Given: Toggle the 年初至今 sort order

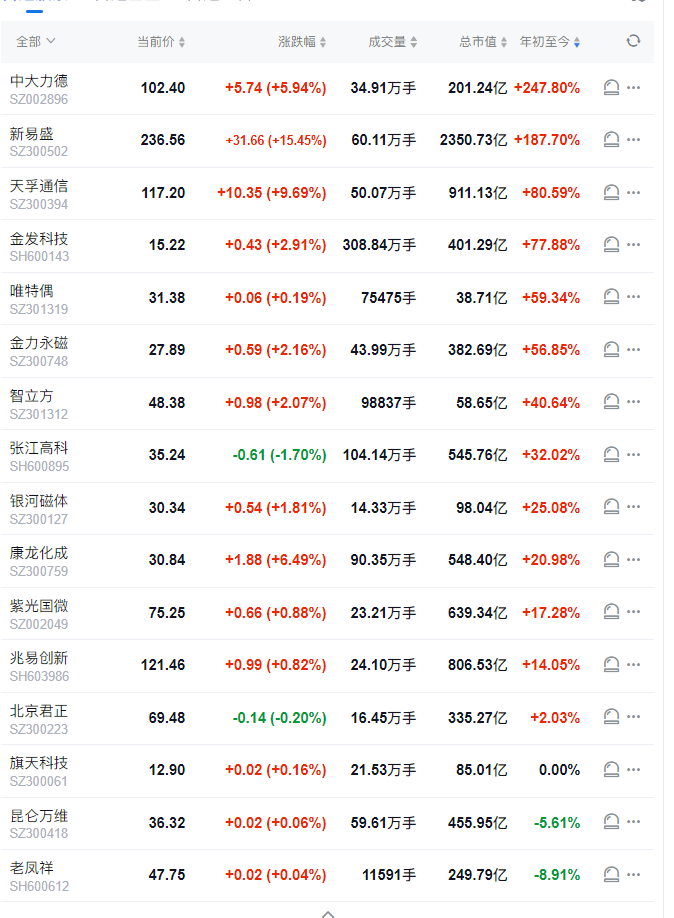Looking at the screenshot, I should [x=550, y=42].
